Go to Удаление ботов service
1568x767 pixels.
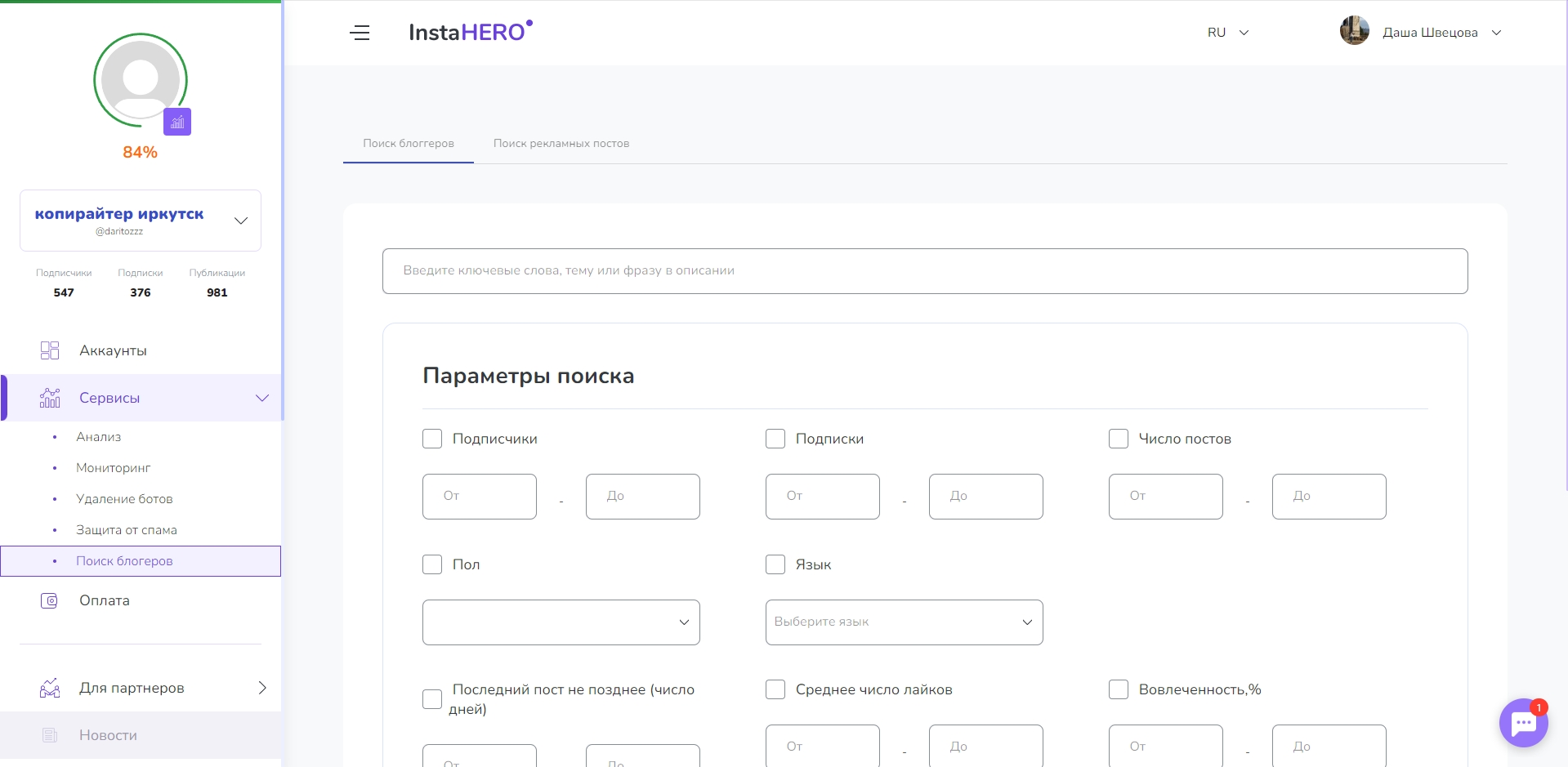pyautogui.click(x=124, y=499)
